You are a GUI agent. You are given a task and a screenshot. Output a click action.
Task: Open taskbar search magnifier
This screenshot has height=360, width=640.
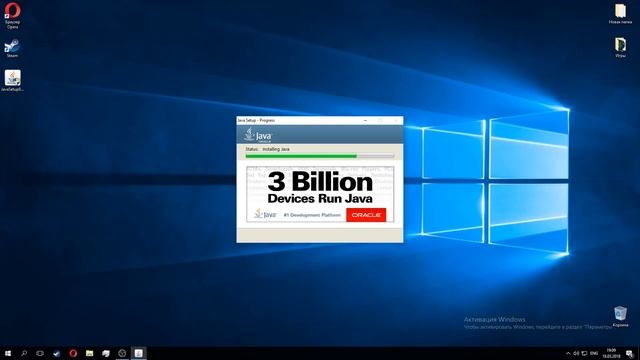click(24, 353)
